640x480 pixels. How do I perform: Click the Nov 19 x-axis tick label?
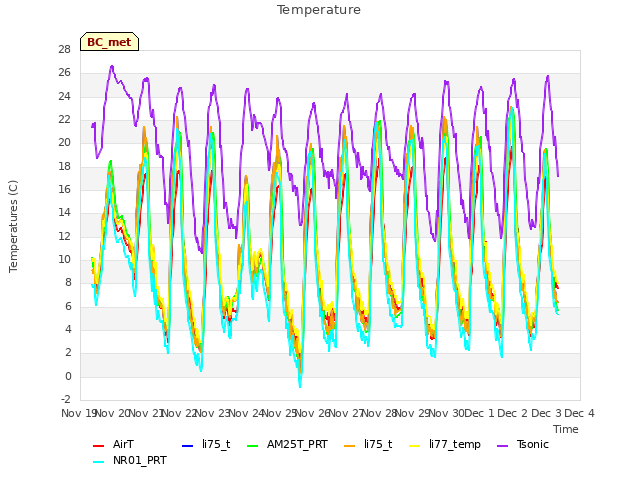pyautogui.click(x=79, y=413)
